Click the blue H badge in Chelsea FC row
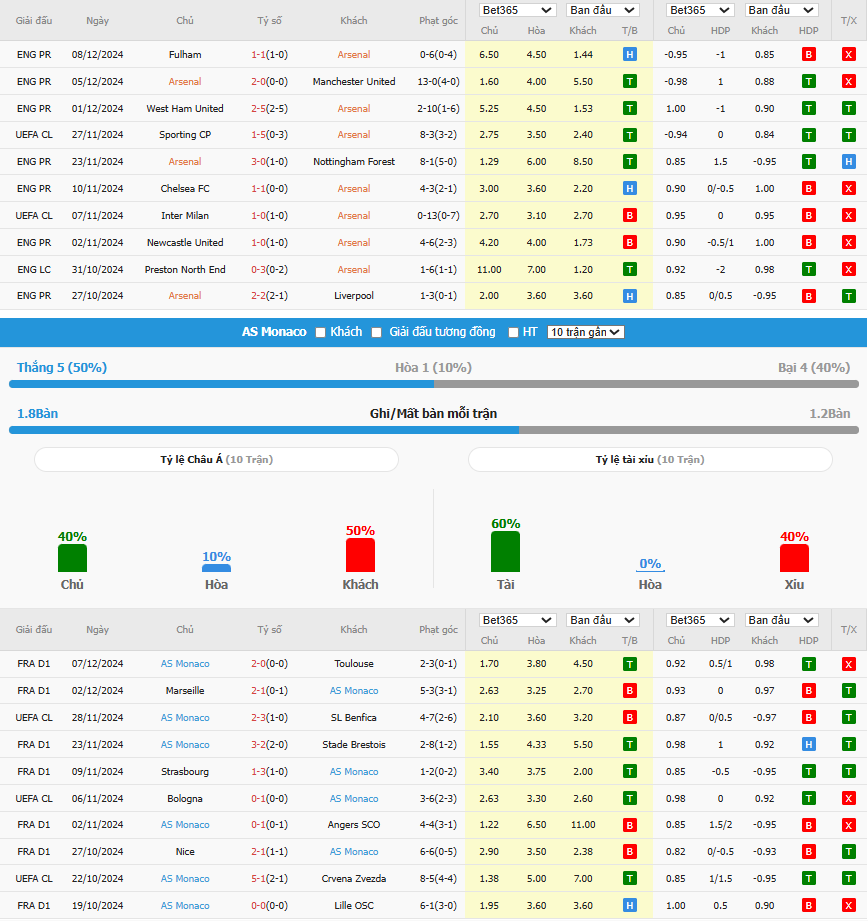Screen dimensions: 868x921 pyautogui.click(x=630, y=189)
